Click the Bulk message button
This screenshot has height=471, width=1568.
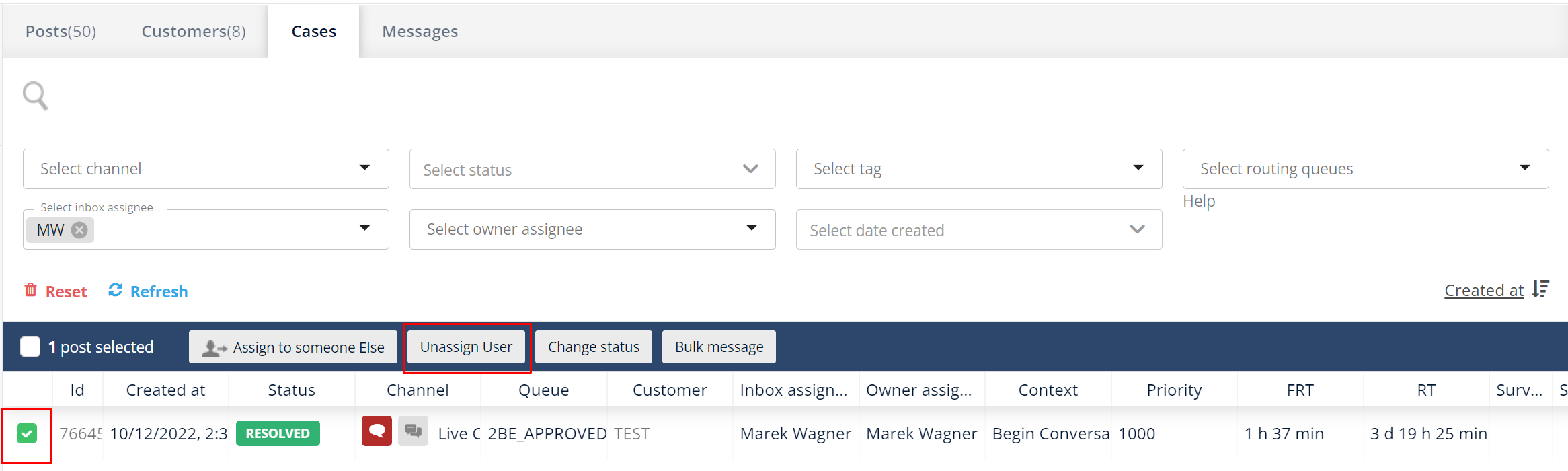click(719, 347)
